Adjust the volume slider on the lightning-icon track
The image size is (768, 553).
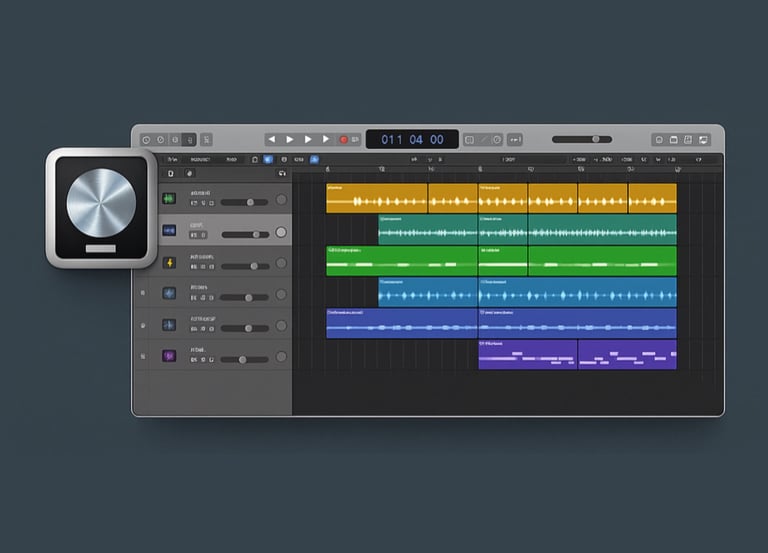(245, 266)
